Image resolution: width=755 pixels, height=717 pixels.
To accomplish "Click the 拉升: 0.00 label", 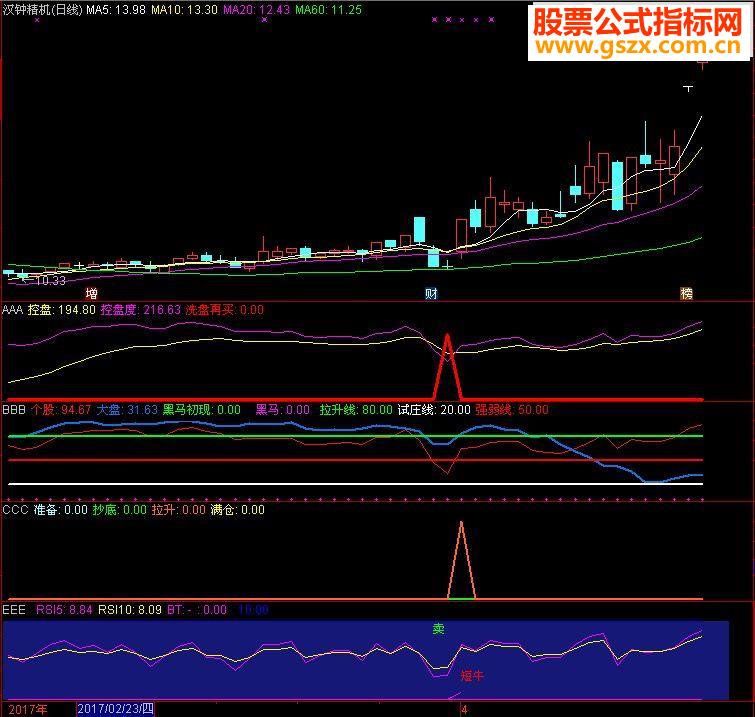I will (179, 510).
